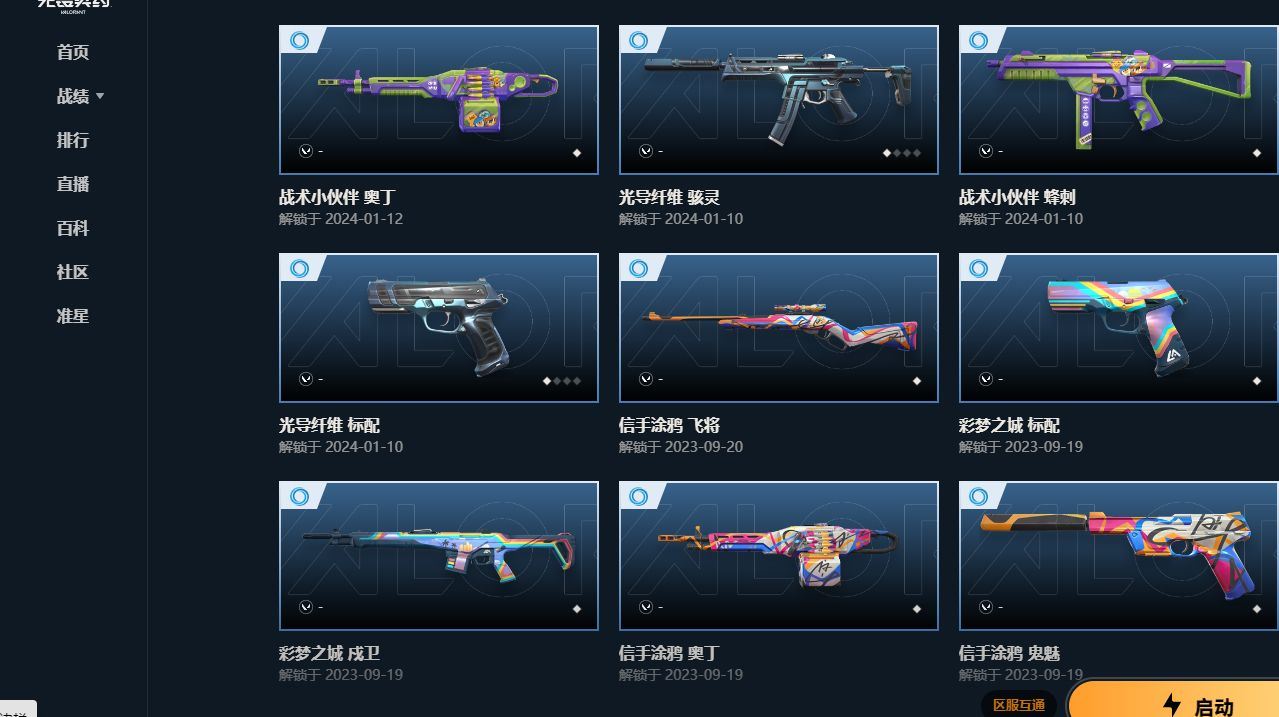Click the lightning bolt icon on 启动 button
1279x717 pixels.
tap(1172, 705)
